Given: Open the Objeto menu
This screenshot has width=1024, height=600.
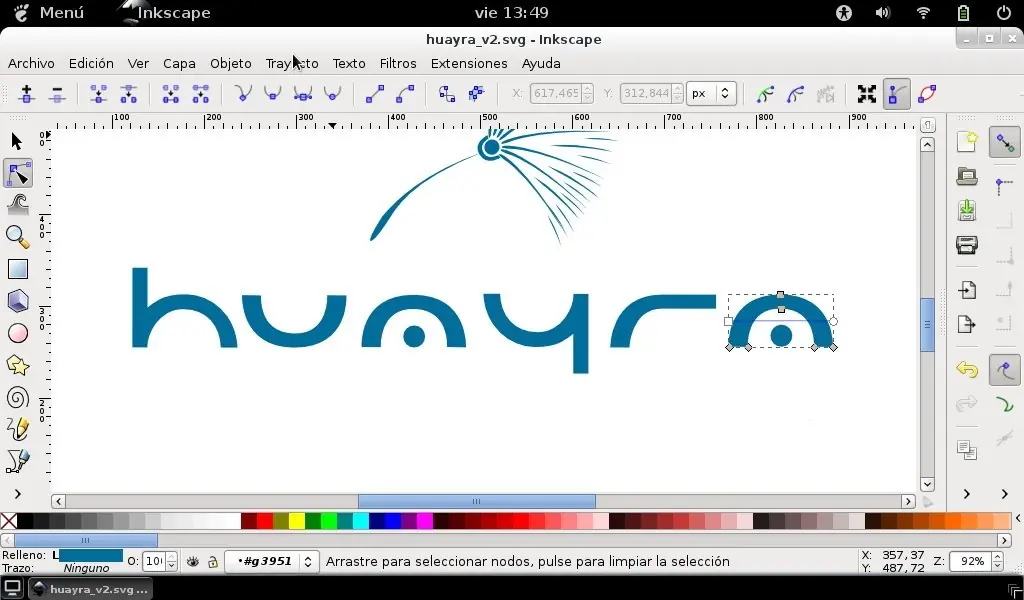Looking at the screenshot, I should (x=231, y=63).
